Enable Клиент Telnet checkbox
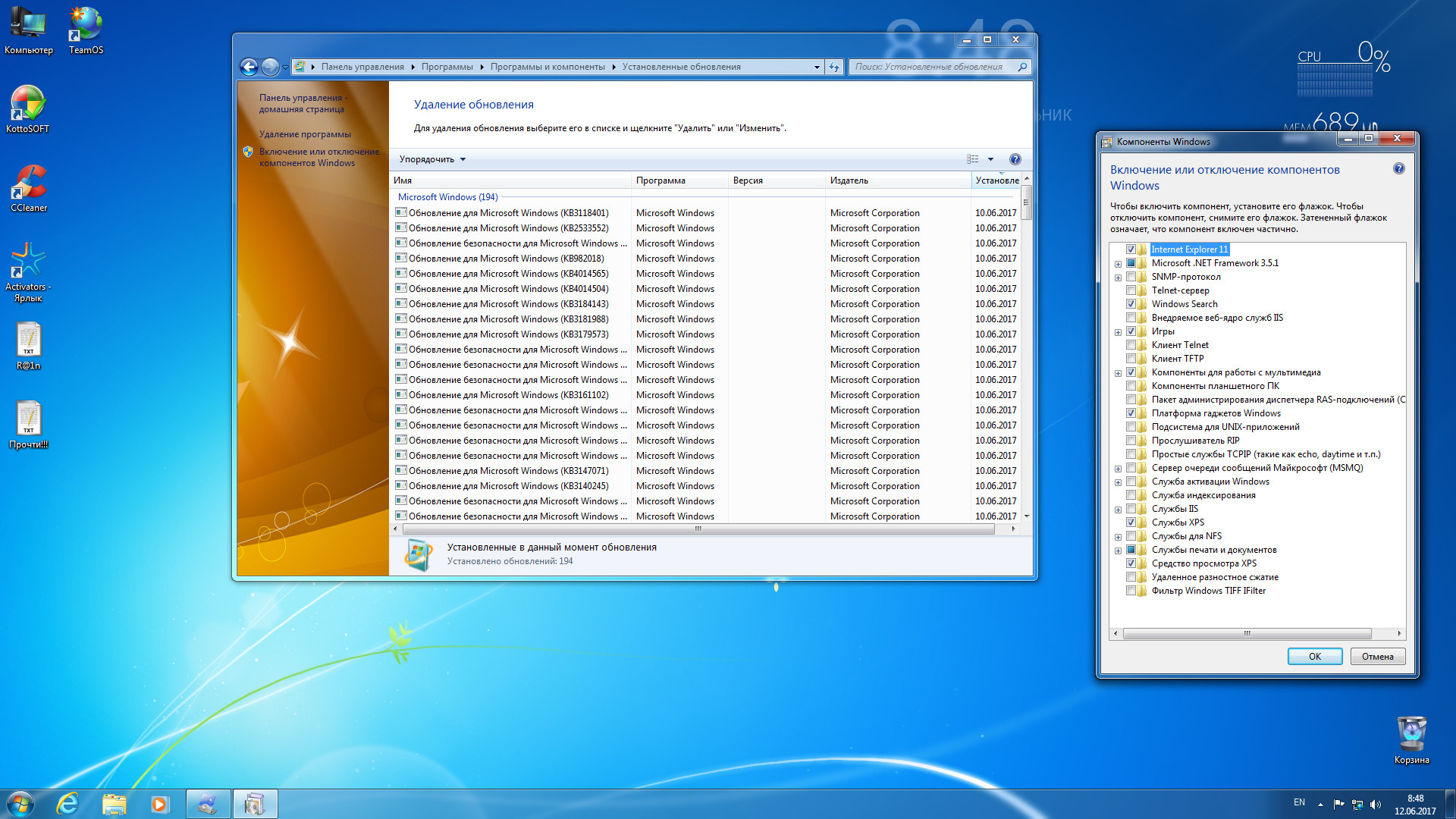This screenshot has height=819, width=1456. click(x=1131, y=345)
